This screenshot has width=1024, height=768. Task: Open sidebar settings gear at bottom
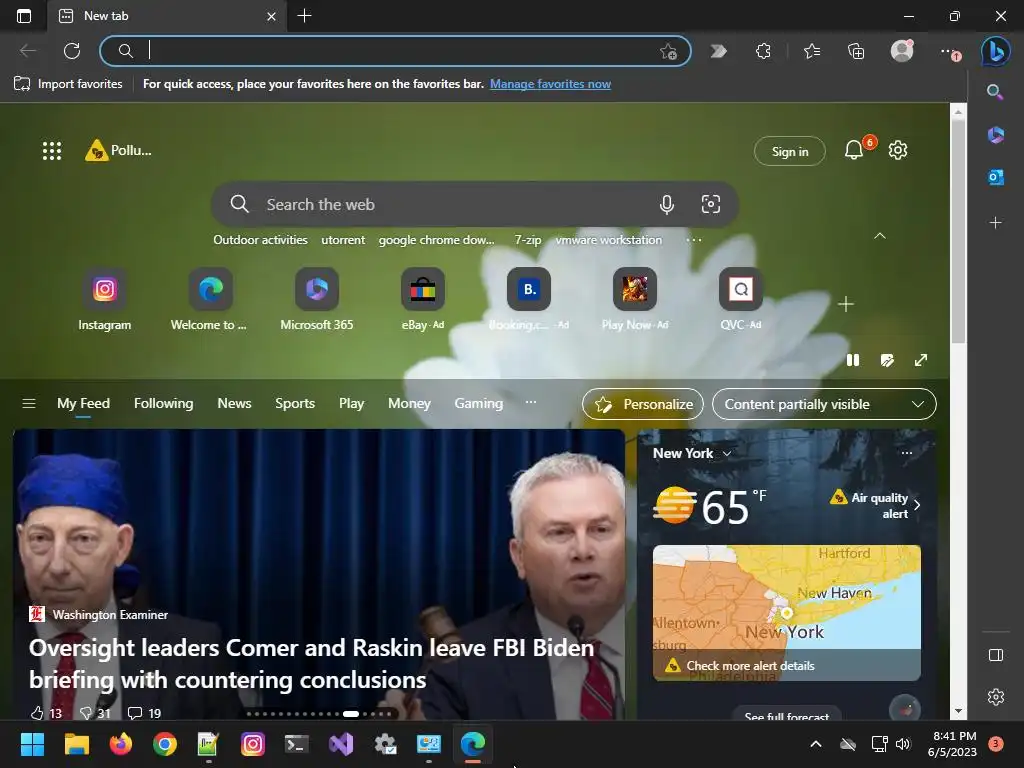995,697
